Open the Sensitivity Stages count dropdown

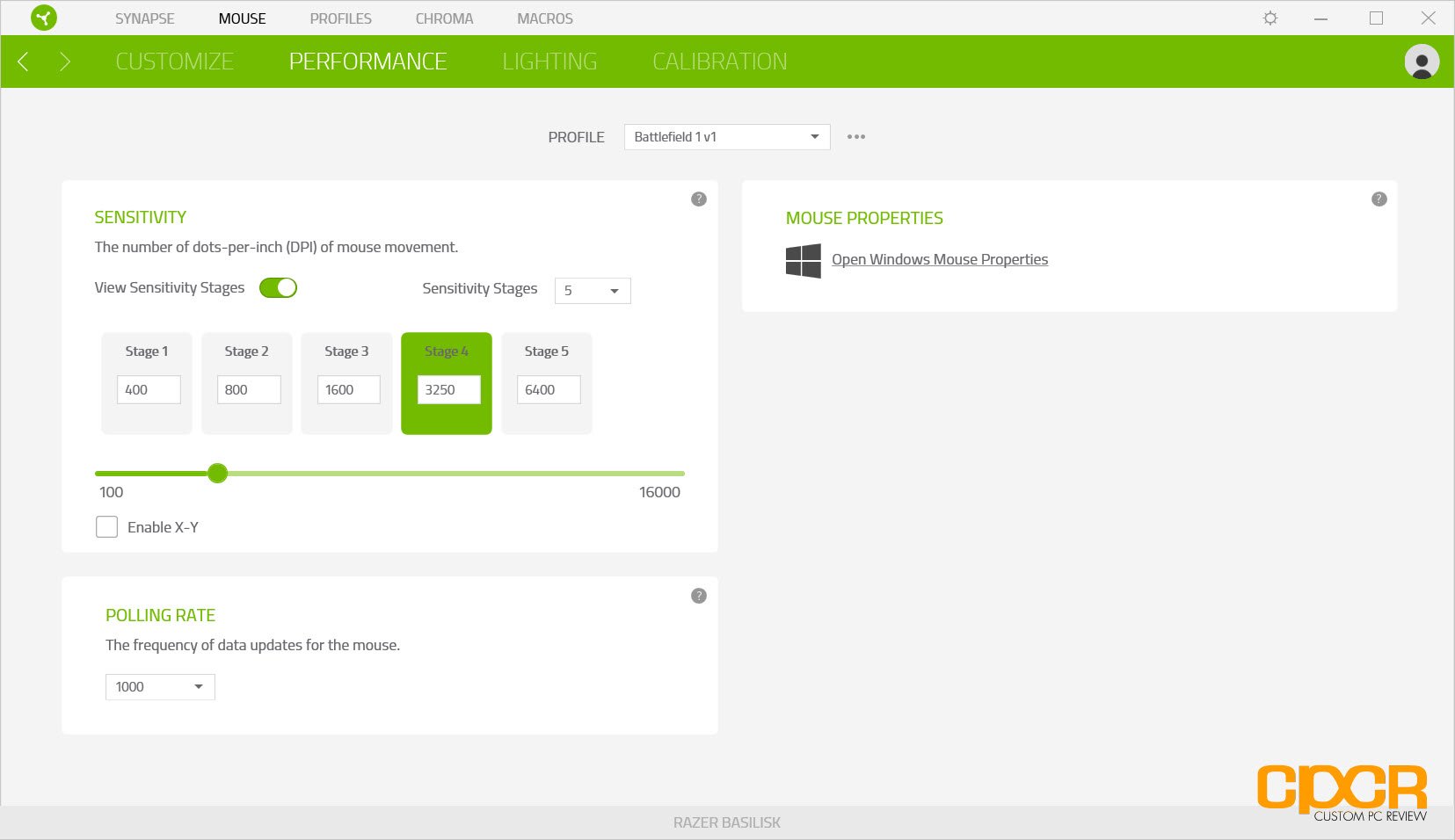tap(593, 291)
